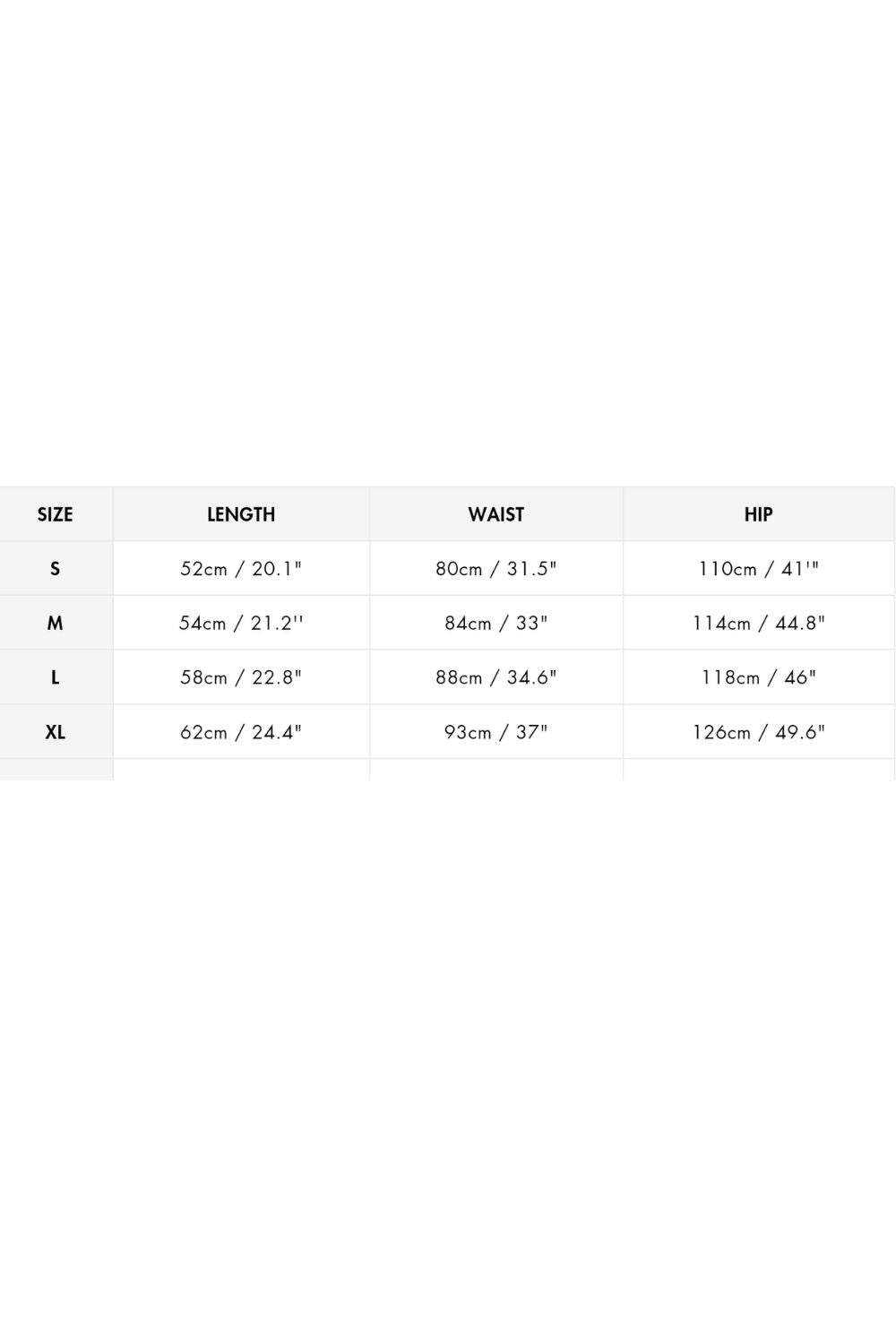This screenshot has width=896, height=1344.
Task: Click the 52cm / 20.1" length cell
Action: point(241,569)
